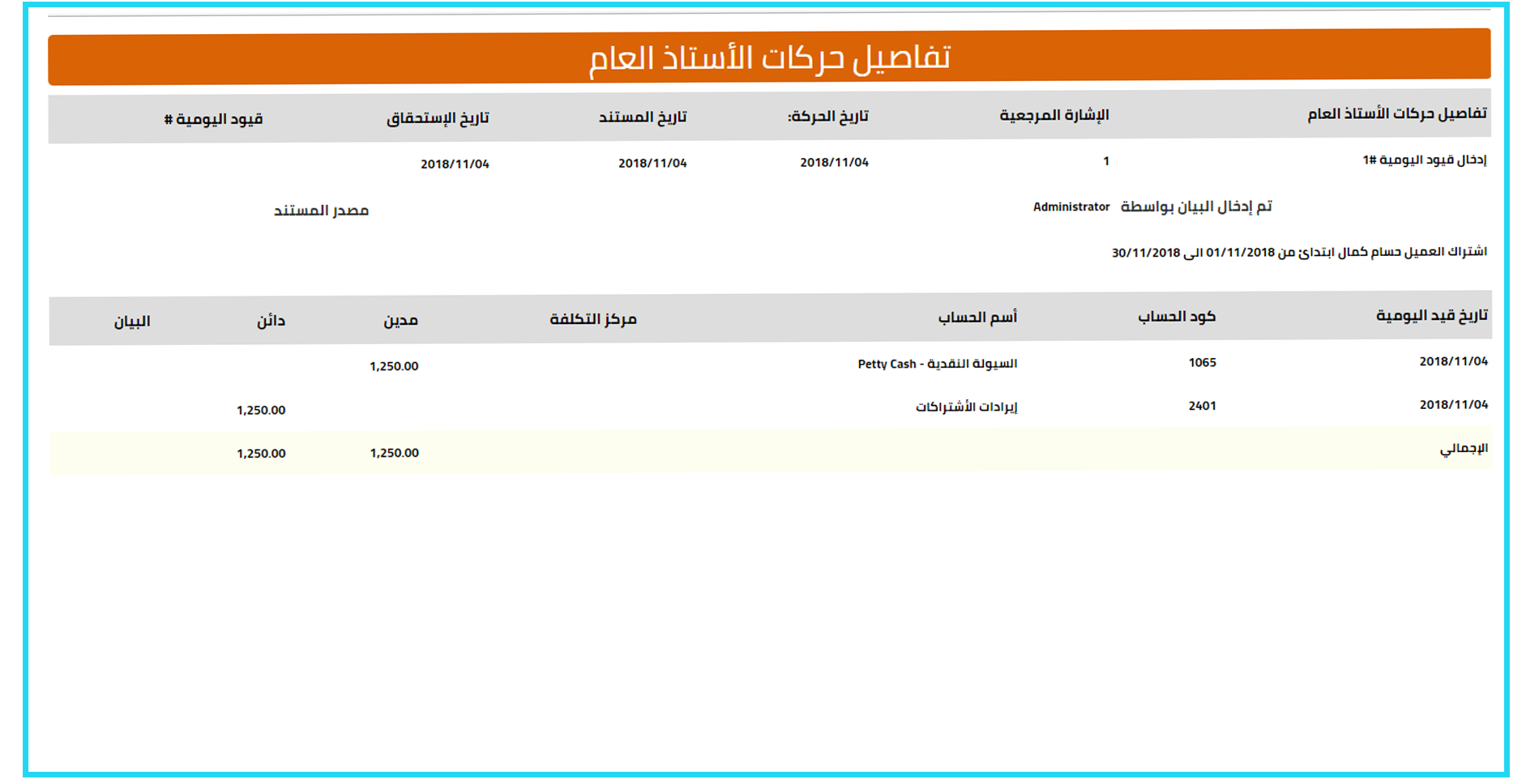Click the تاريخ الإستحقاق column header
Screen dimensions: 1539x784
click(438, 118)
